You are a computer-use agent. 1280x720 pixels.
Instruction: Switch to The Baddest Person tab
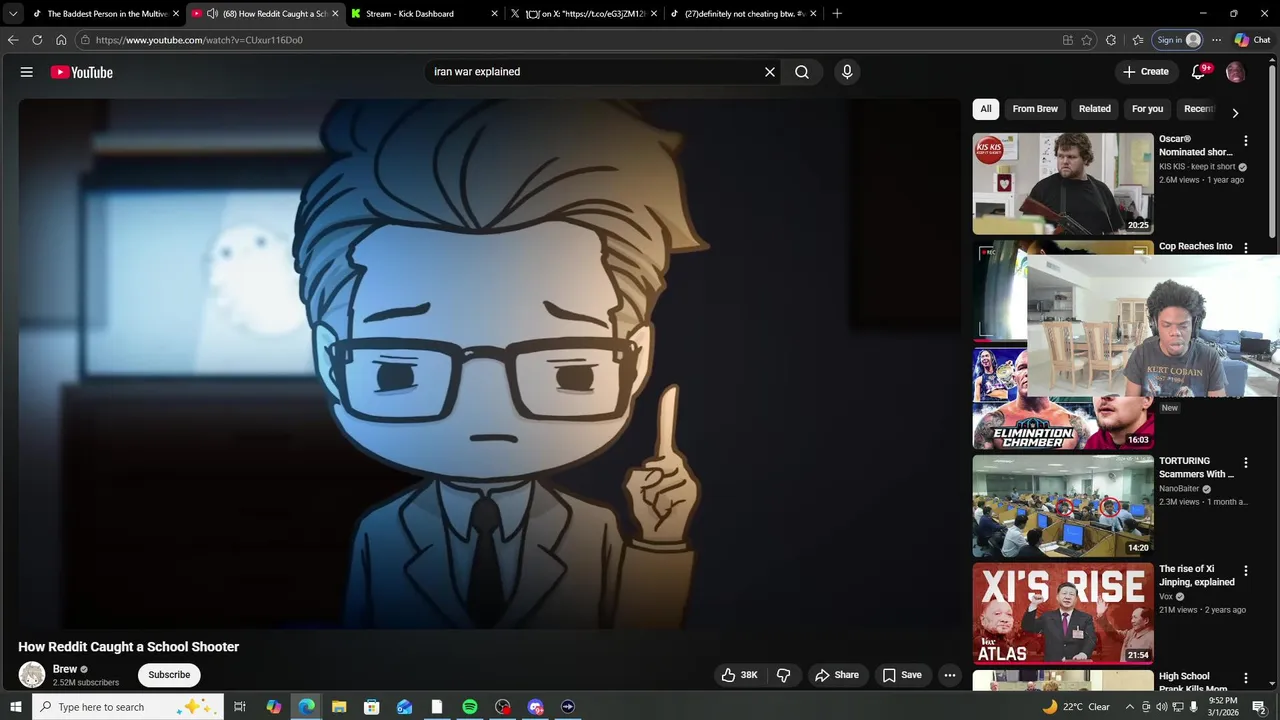[105, 13]
